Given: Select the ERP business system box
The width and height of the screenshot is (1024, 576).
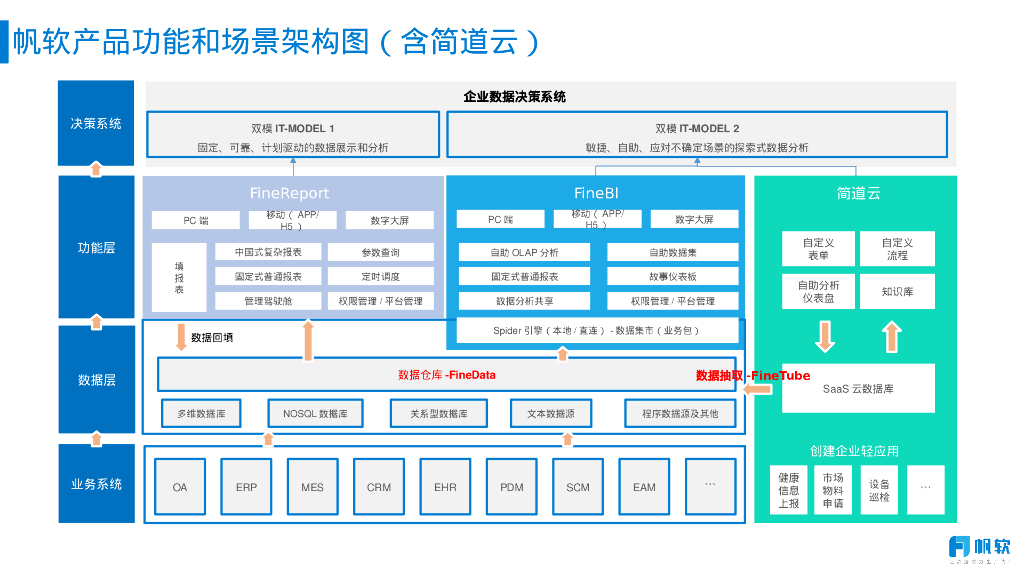Looking at the screenshot, I should pos(246,487).
